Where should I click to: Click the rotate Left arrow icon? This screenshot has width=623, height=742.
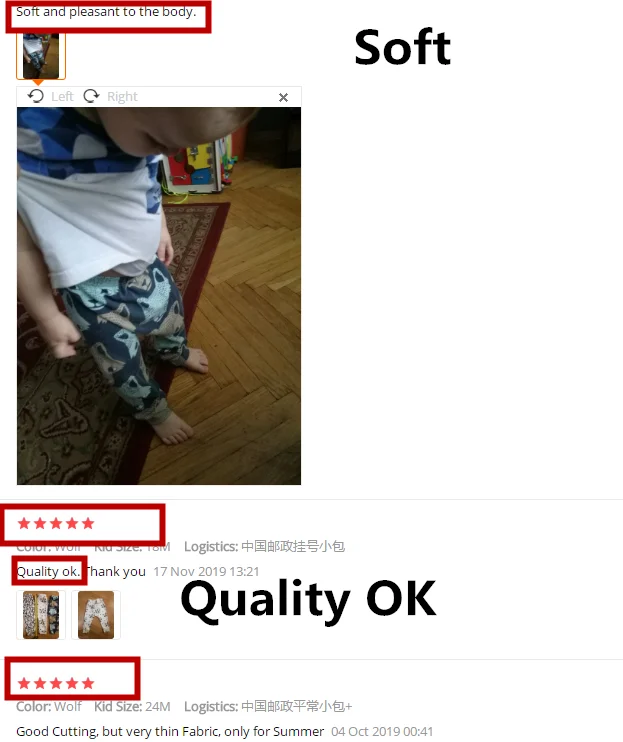coord(35,96)
